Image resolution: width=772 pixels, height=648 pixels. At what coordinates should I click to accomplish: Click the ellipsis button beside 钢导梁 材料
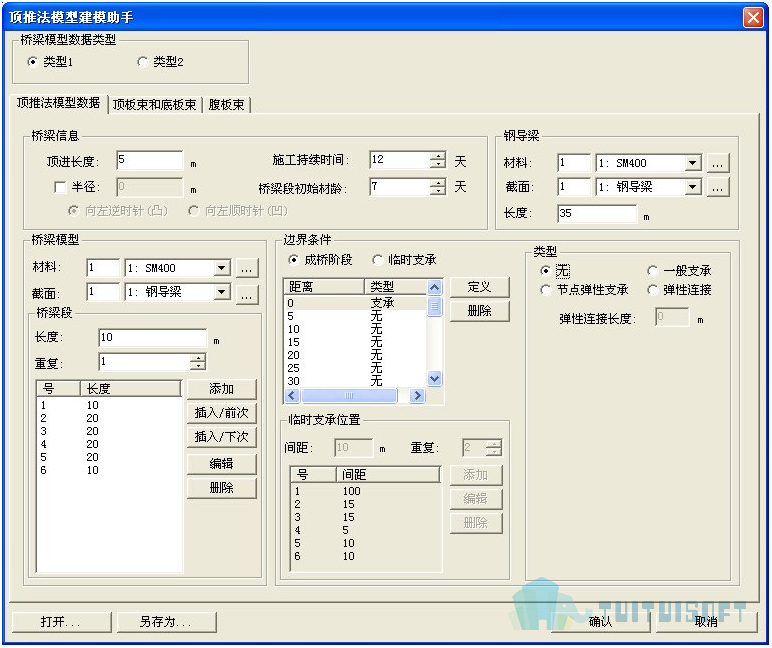718,163
